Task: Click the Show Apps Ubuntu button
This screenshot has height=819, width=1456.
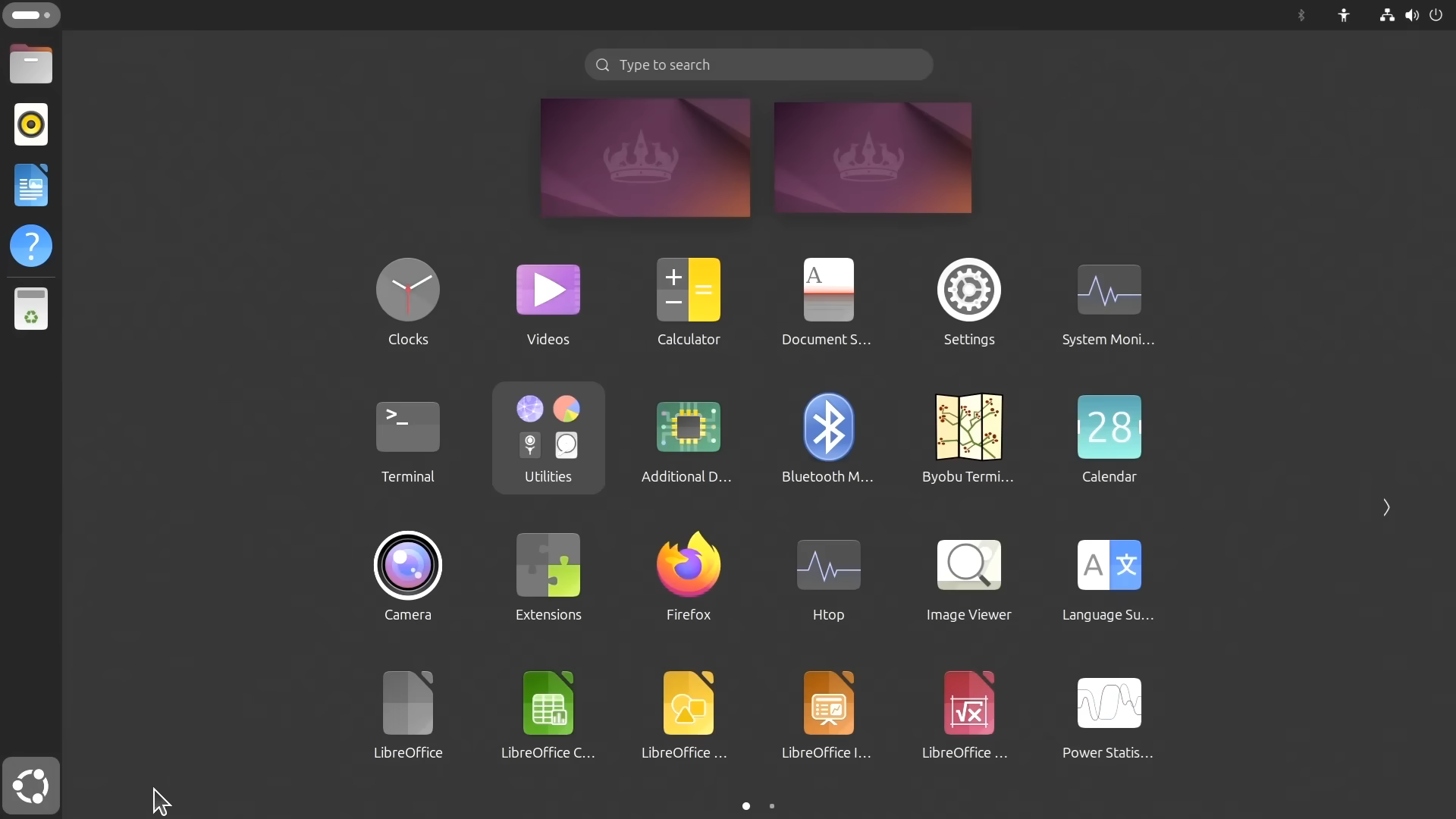Action: point(31,786)
